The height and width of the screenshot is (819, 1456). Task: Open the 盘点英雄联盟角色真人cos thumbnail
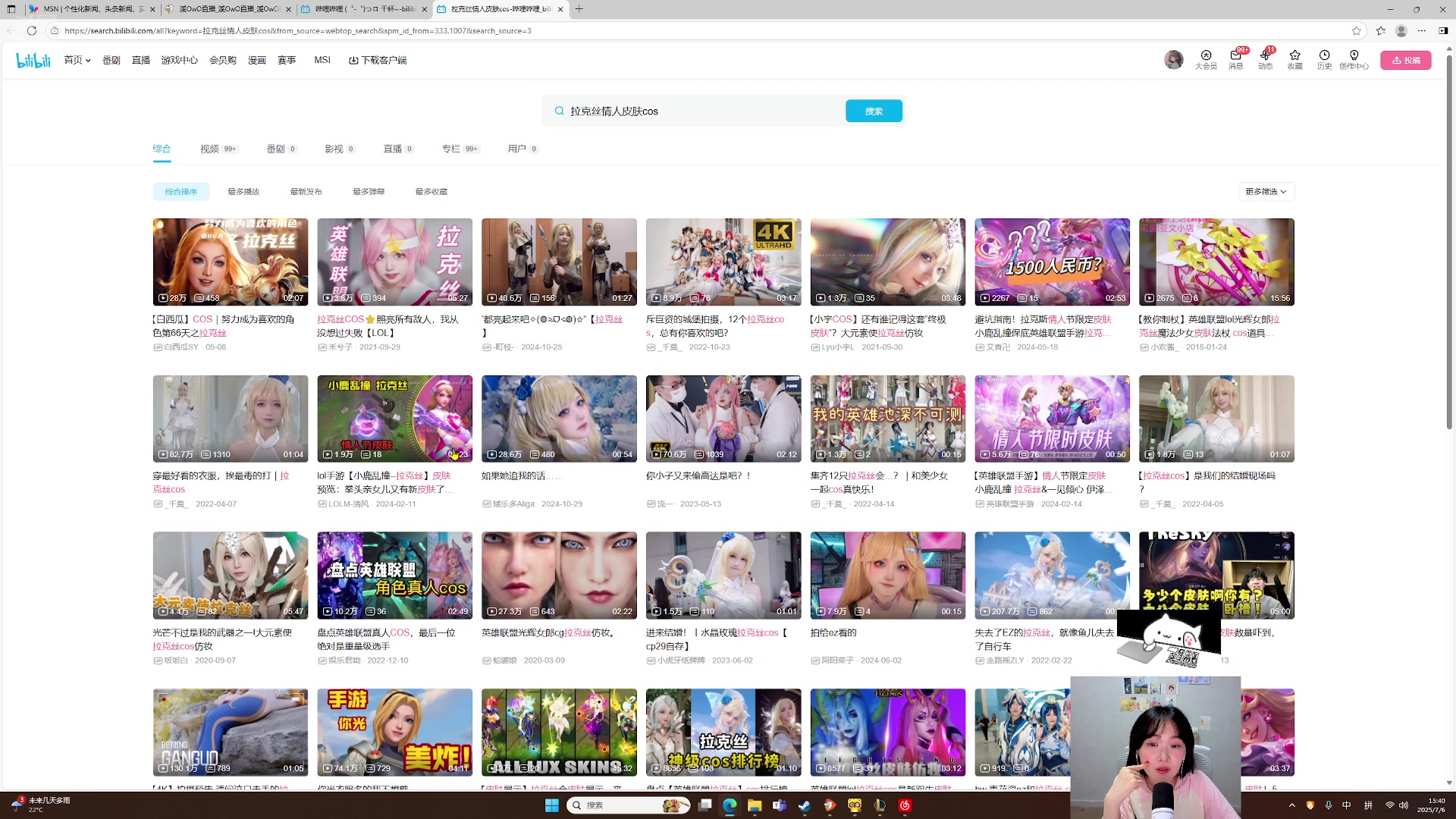(x=394, y=576)
